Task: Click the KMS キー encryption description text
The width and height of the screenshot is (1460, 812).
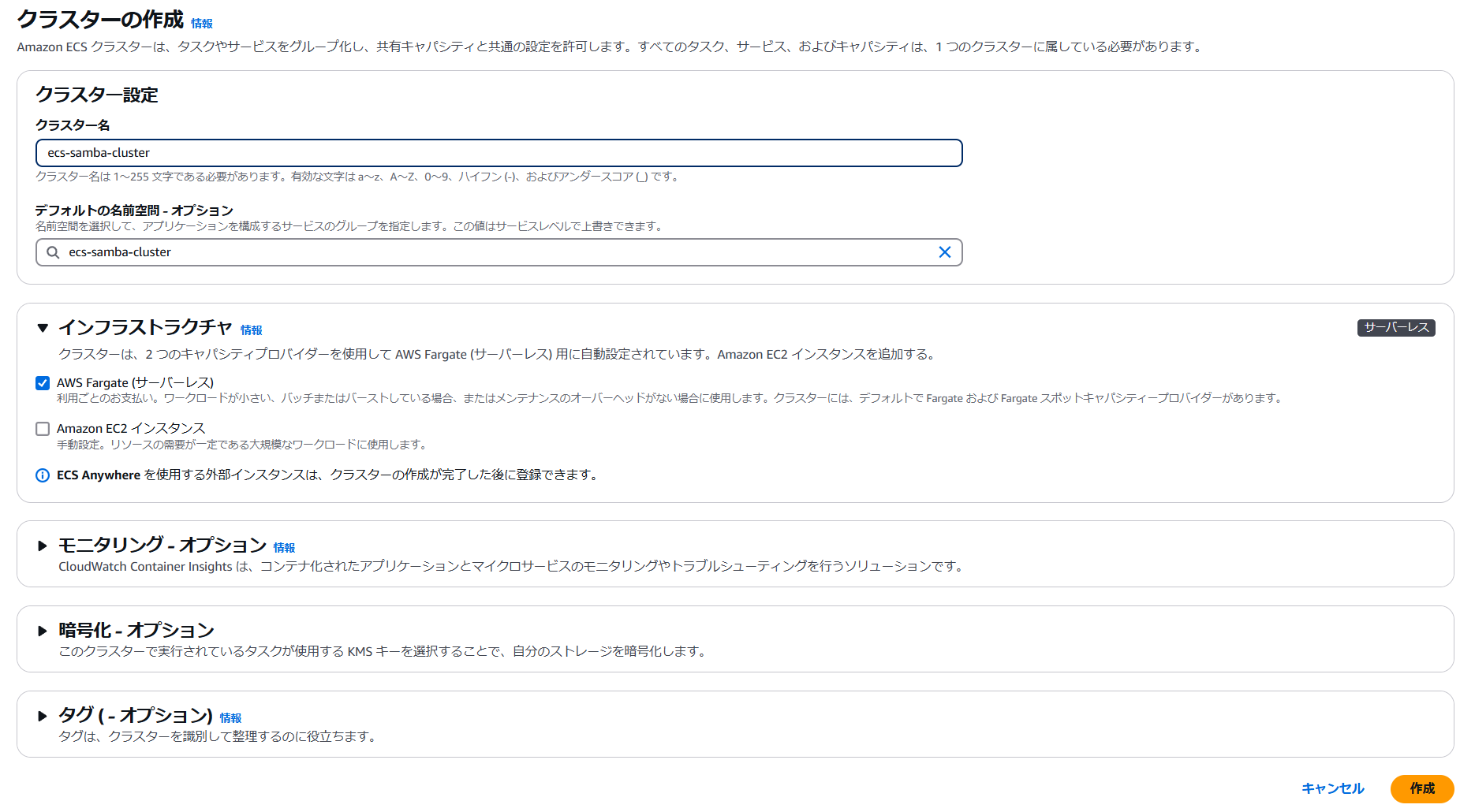Action: click(383, 652)
